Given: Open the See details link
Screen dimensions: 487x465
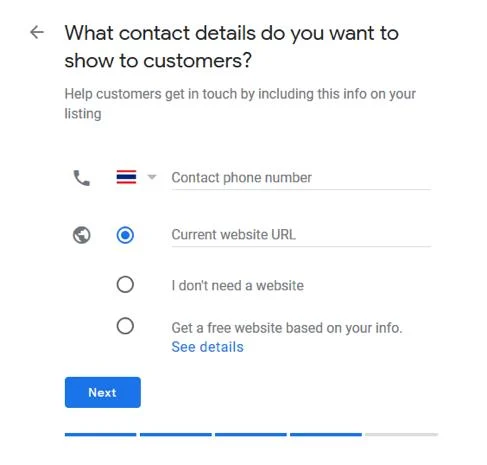Looking at the screenshot, I should (207, 347).
